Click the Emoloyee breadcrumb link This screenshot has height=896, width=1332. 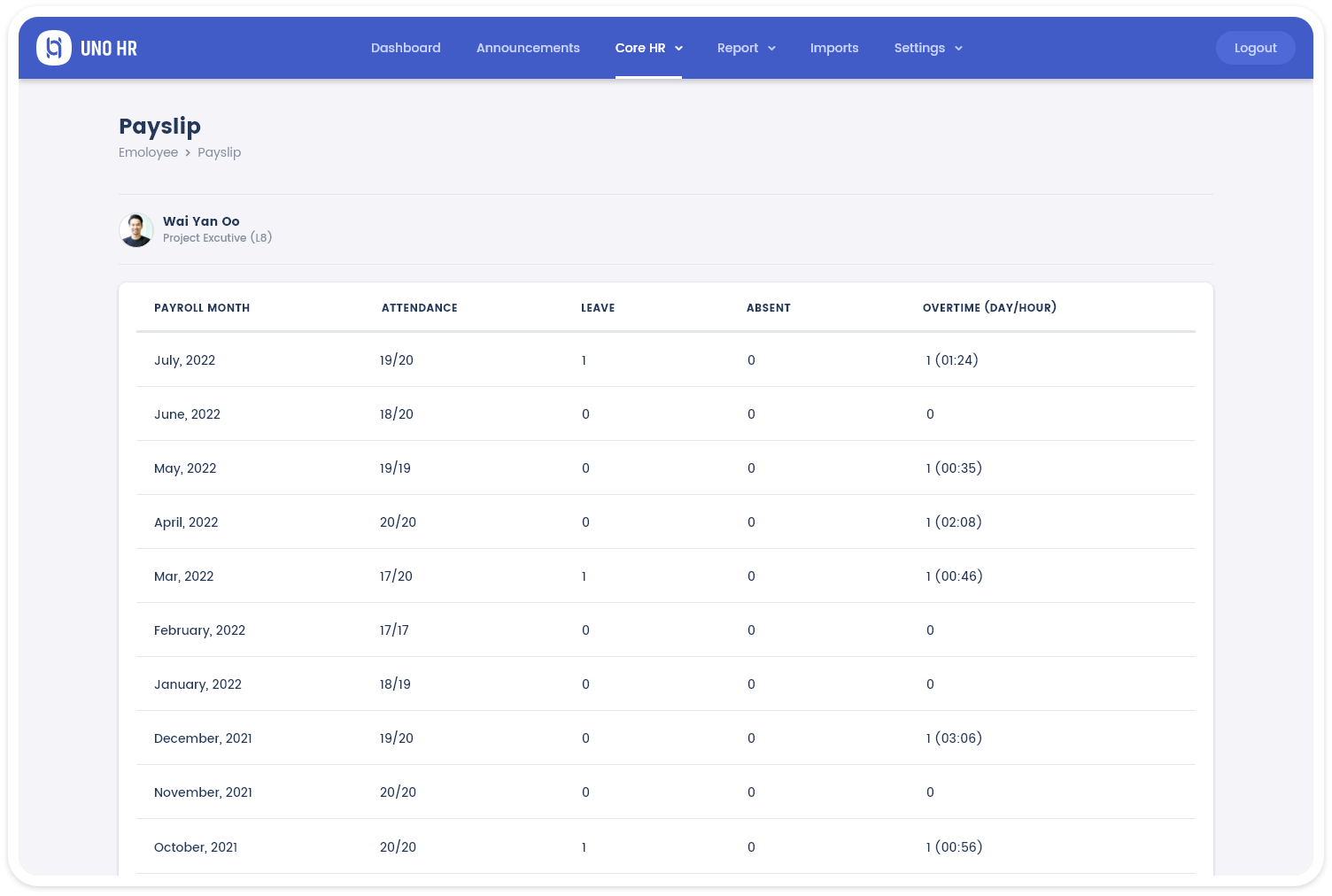[148, 152]
